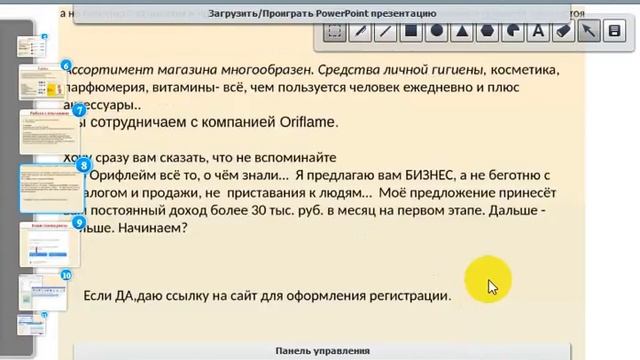The width and height of the screenshot is (640, 360).
Task: Select the triangle shape tool
Action: [462, 31]
